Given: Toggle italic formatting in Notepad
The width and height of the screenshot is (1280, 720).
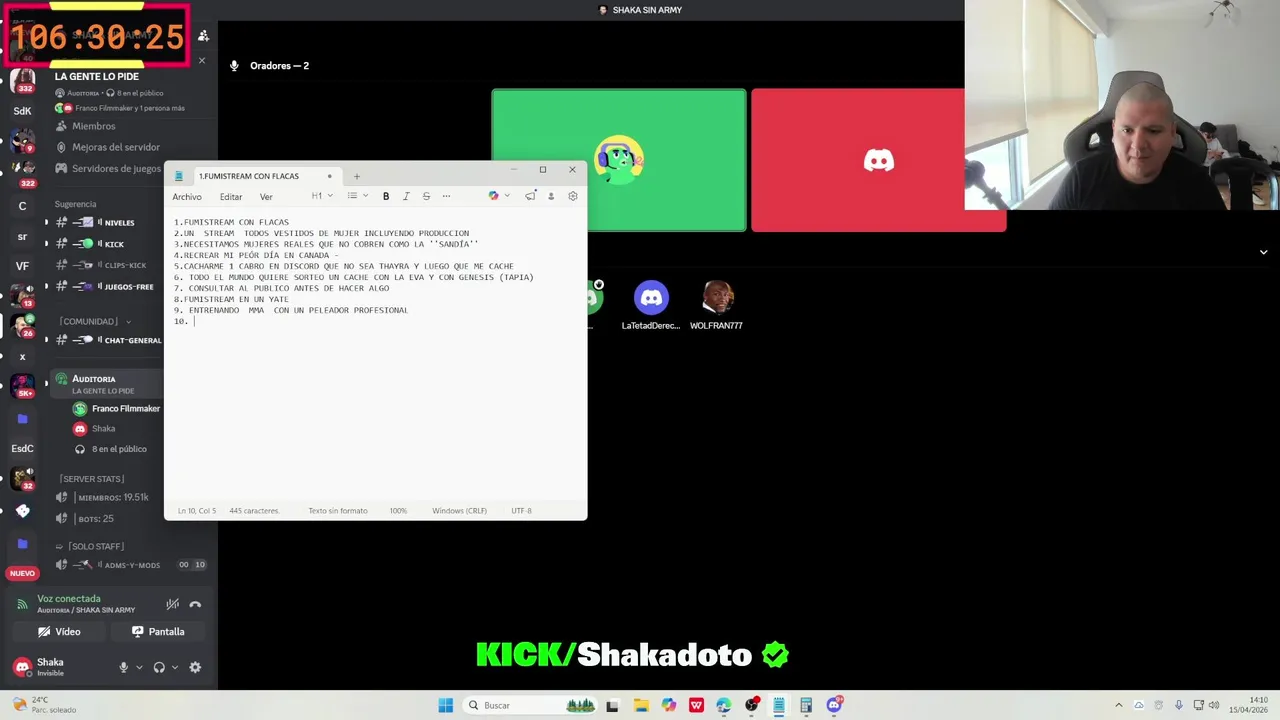Looking at the screenshot, I should click(x=406, y=196).
